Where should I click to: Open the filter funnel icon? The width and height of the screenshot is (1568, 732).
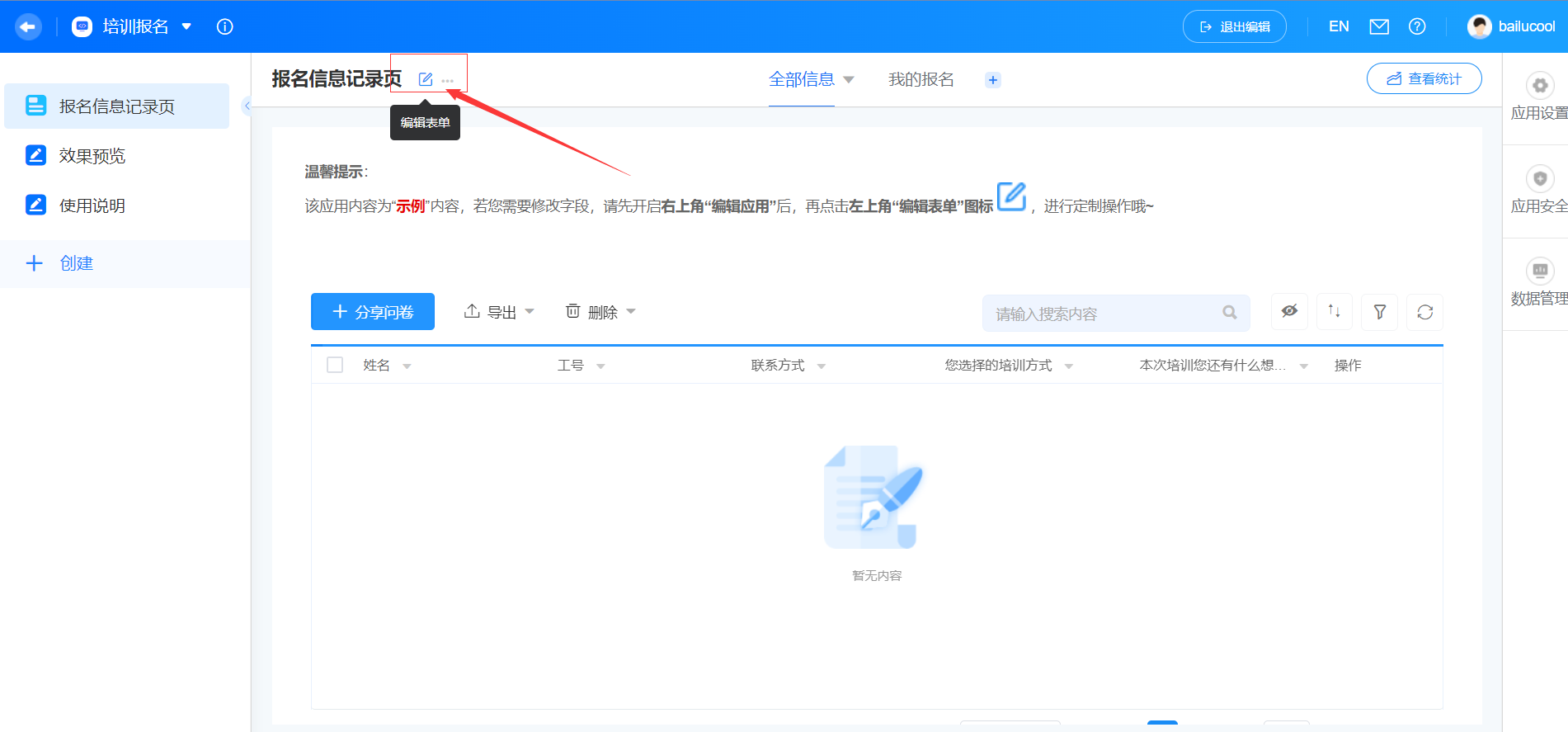coord(1380,312)
